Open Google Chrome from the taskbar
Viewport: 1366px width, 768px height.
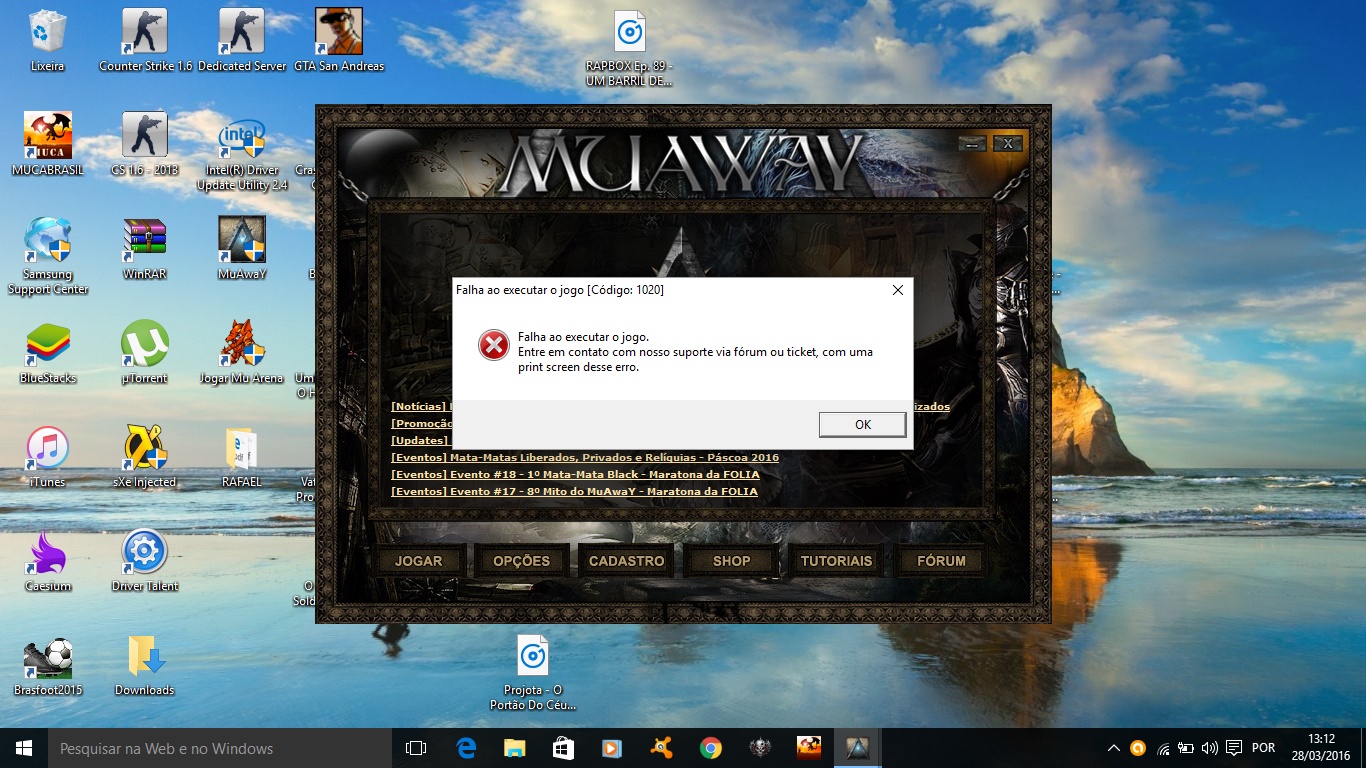click(x=711, y=748)
